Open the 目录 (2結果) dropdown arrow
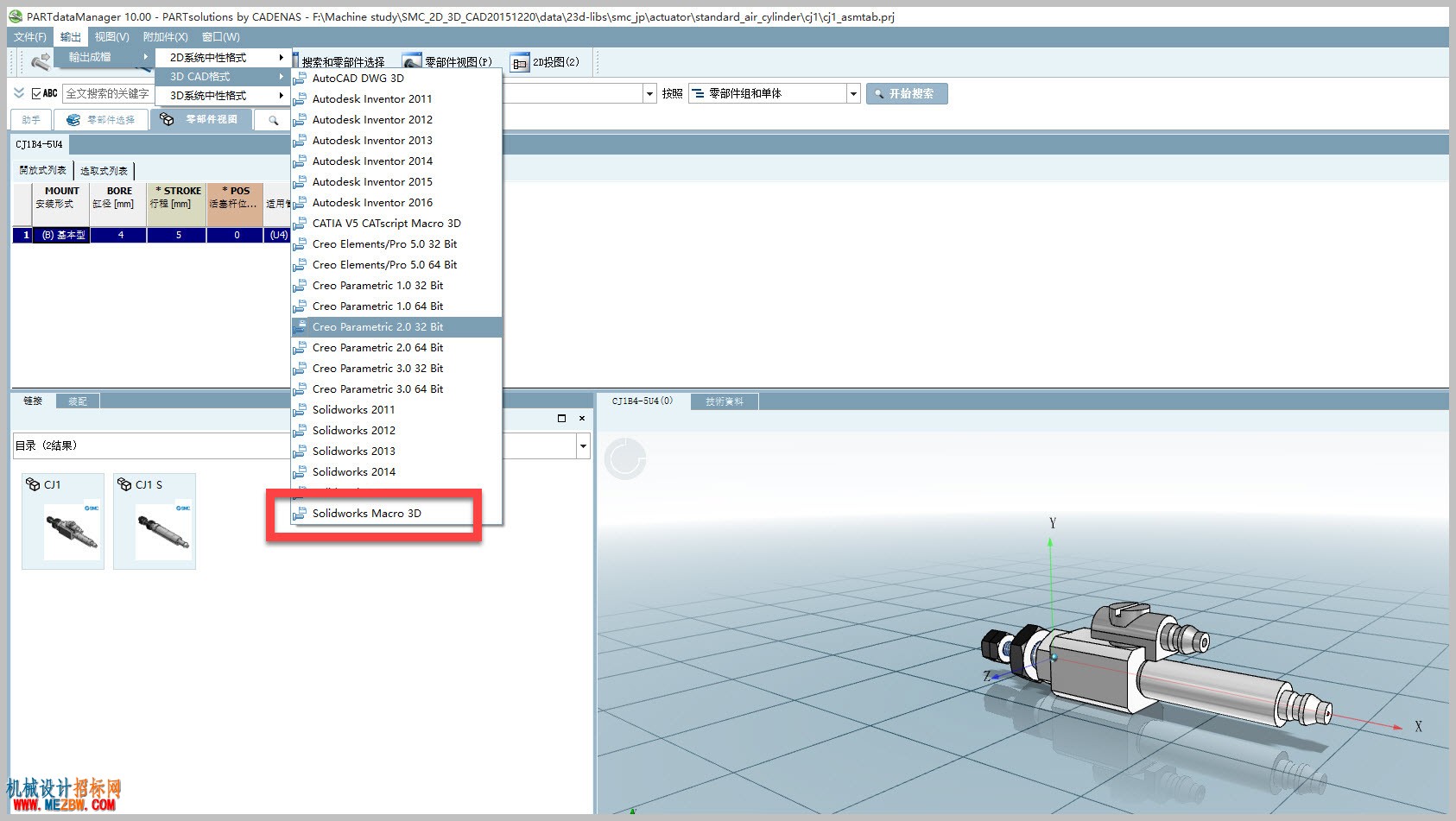This screenshot has height=821, width=1456. pos(583,446)
